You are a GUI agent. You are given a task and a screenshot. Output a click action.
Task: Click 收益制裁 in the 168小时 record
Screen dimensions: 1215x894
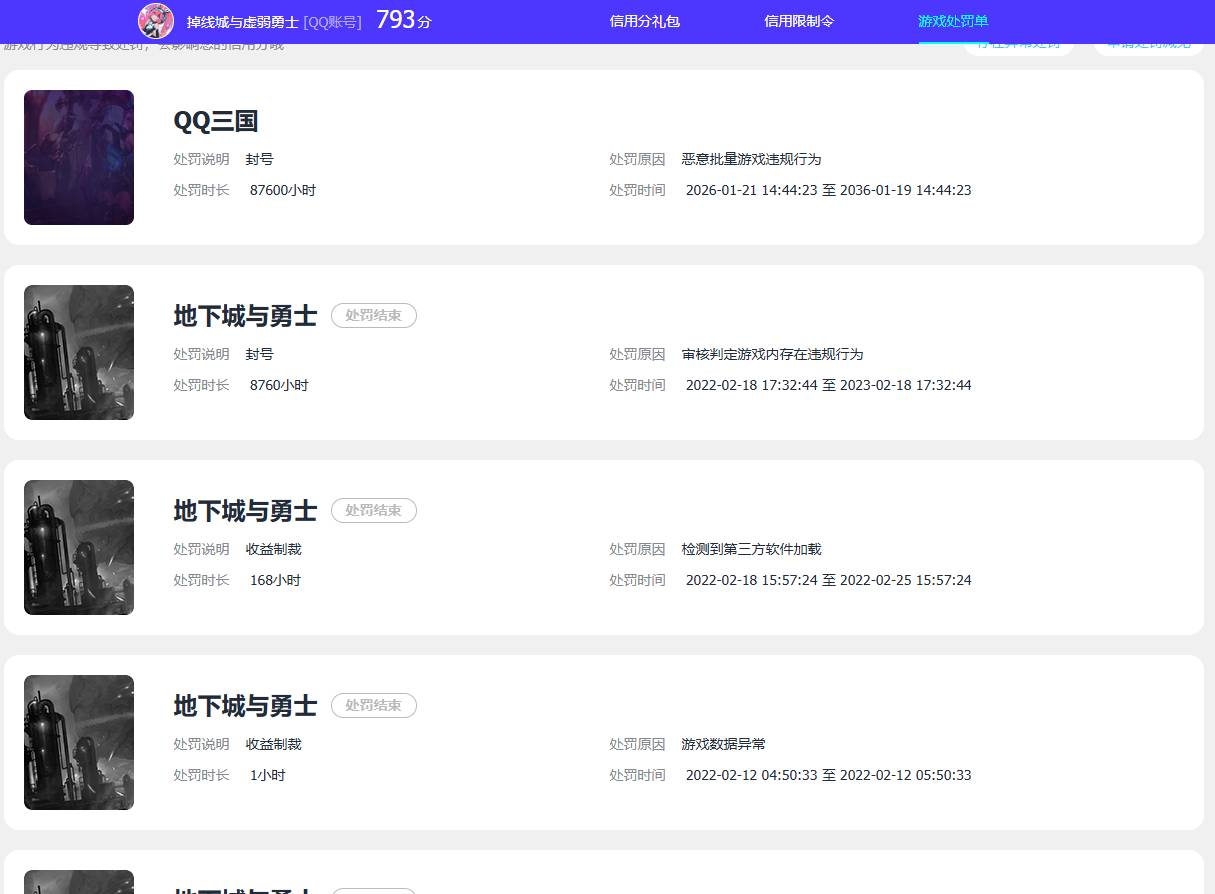[x=273, y=549]
